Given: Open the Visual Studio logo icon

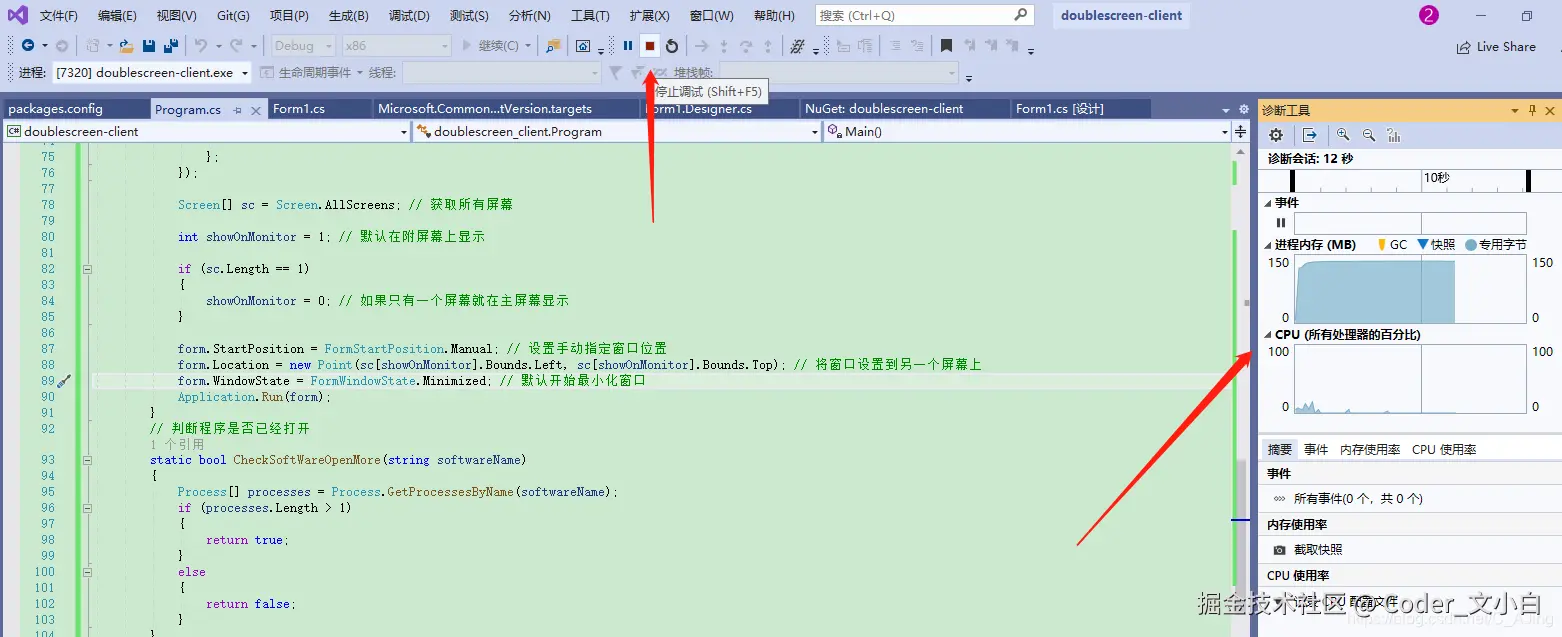Looking at the screenshot, I should tap(17, 15).
